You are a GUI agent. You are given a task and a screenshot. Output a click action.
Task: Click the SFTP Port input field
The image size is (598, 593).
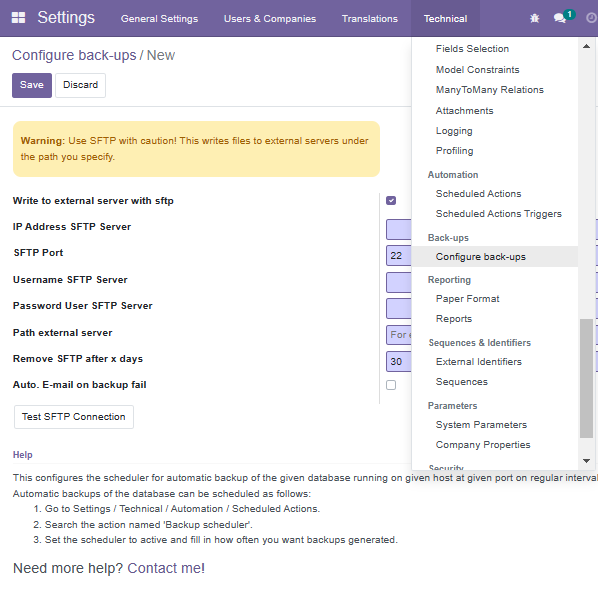399,256
